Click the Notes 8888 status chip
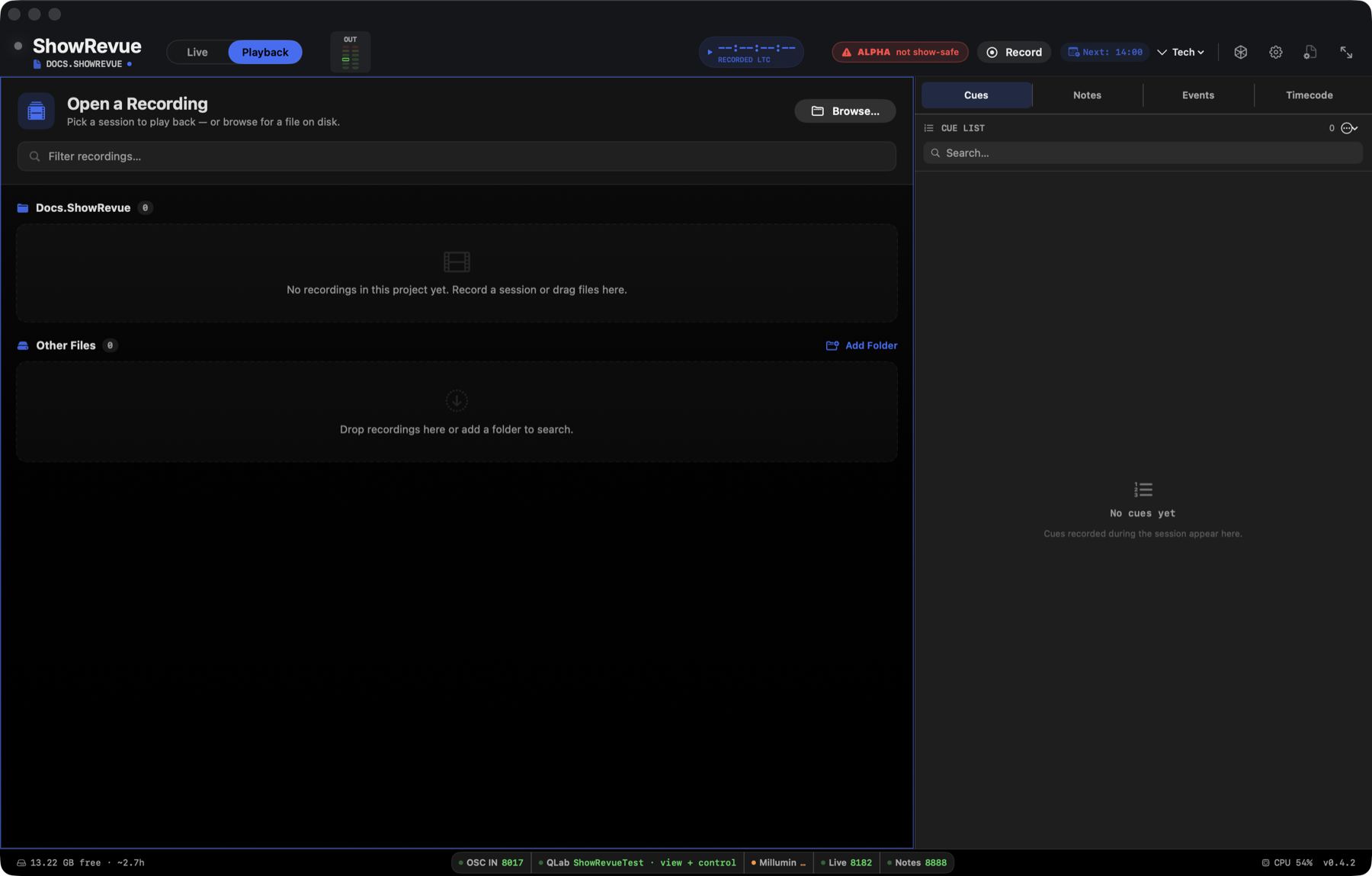The image size is (1372, 876). [x=917, y=863]
